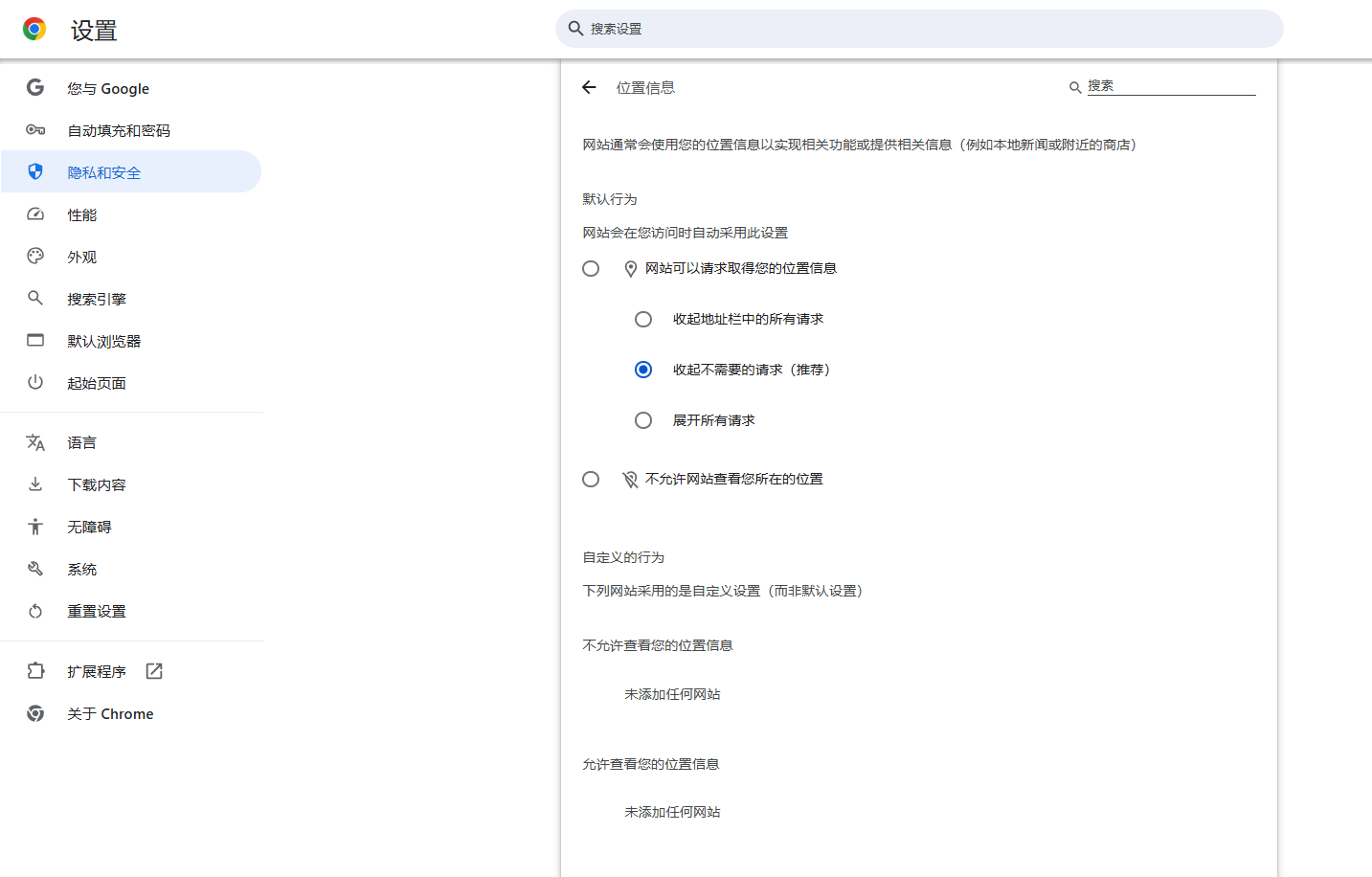1372x877 pixels.
Task: Click the external link icon beside 扩展程序
Action: pyautogui.click(x=154, y=671)
